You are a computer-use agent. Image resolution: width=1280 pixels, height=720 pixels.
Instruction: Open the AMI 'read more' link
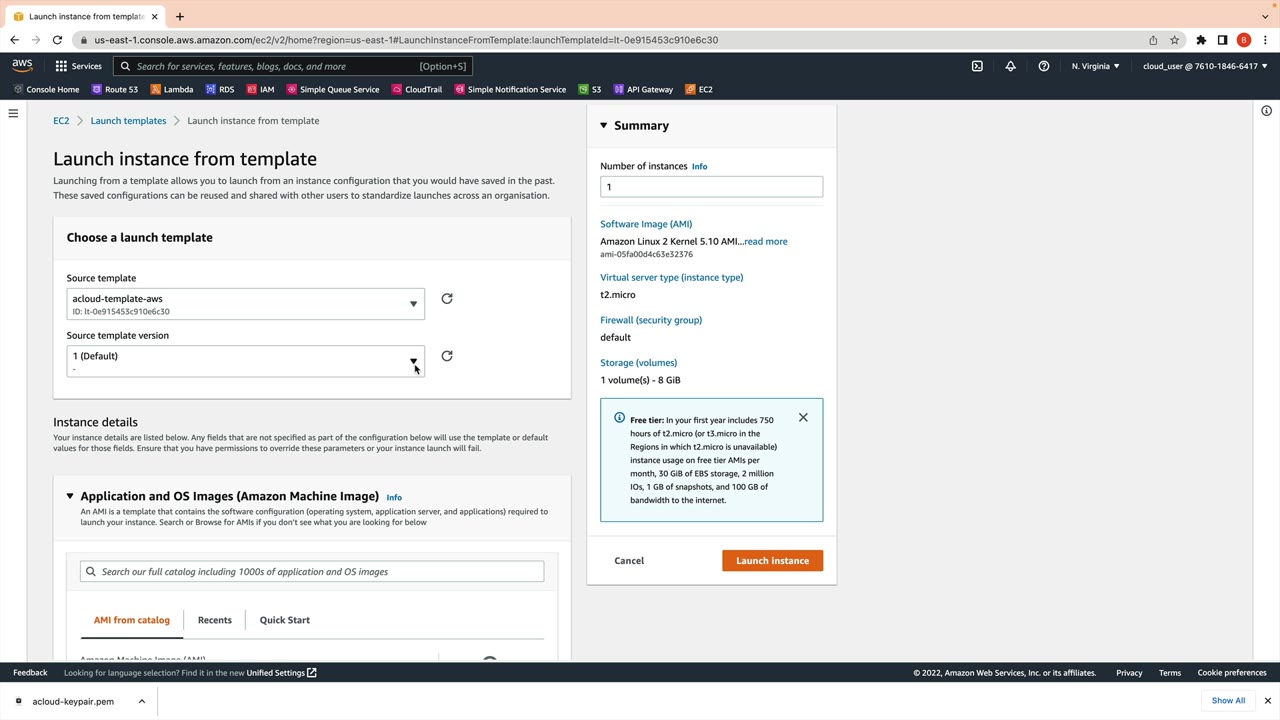pyautogui.click(x=766, y=242)
